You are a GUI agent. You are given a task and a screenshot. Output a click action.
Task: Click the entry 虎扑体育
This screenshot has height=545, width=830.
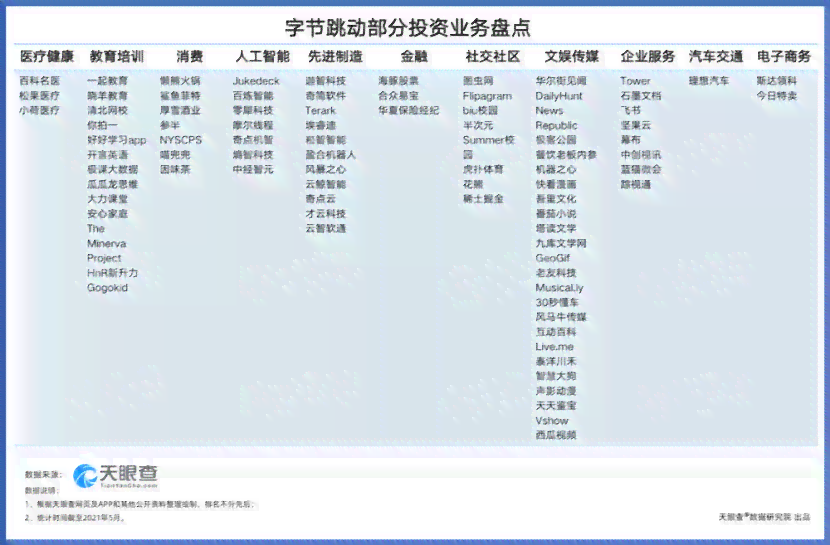click(483, 170)
